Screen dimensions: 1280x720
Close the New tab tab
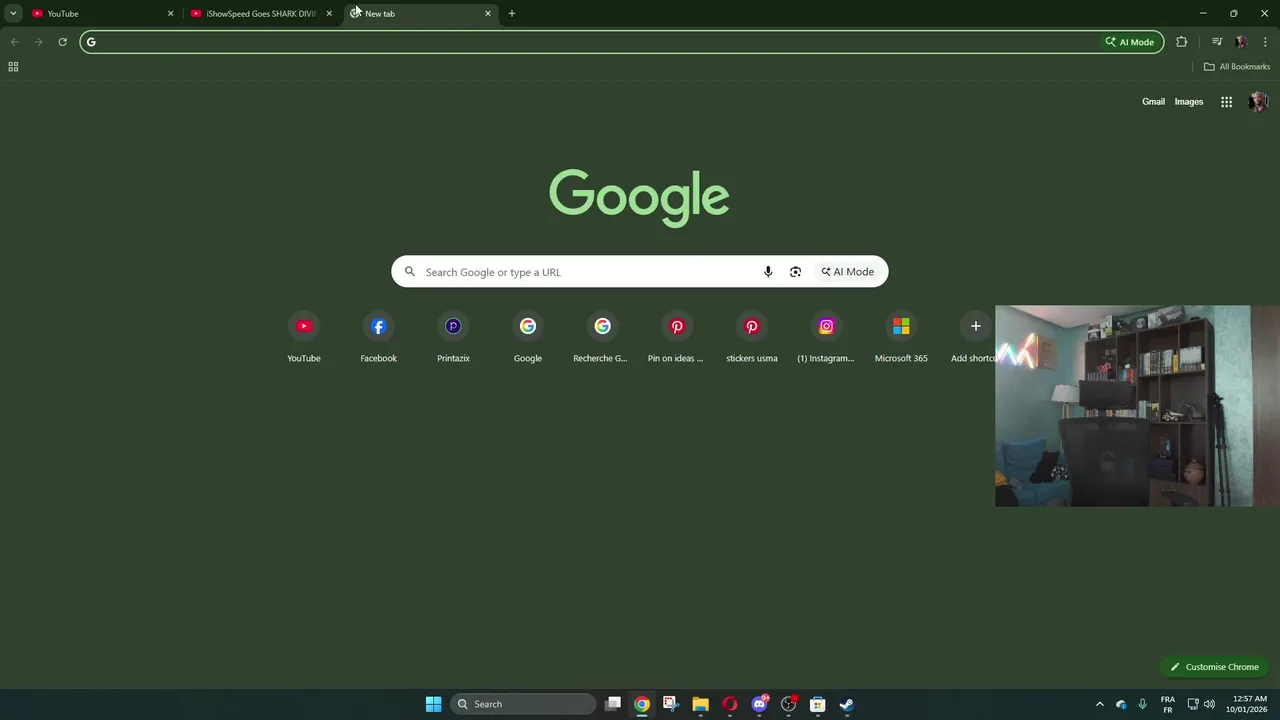[x=488, y=14]
